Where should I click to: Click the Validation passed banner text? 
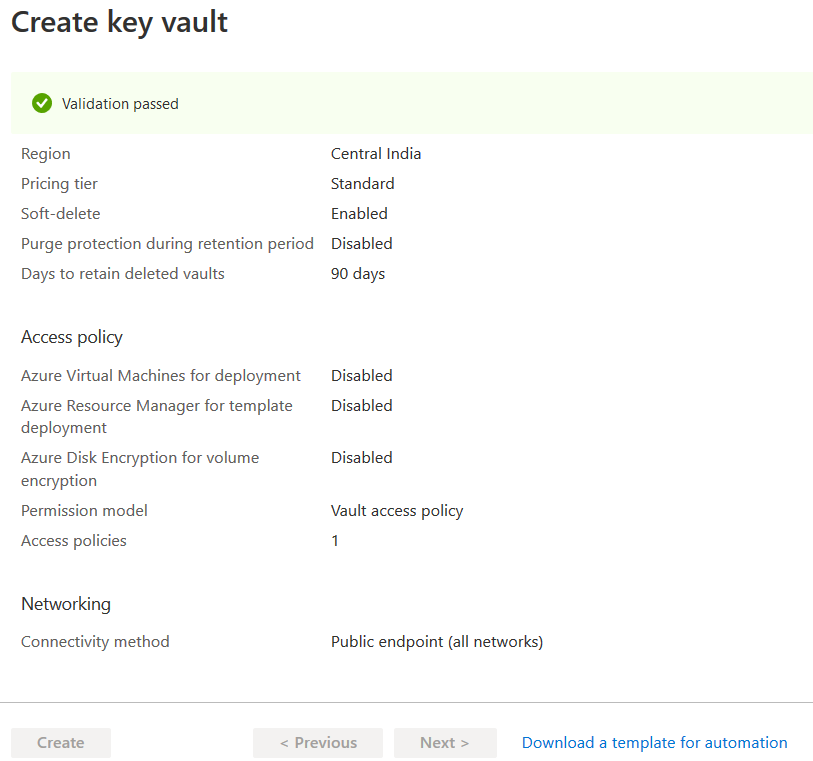tap(120, 104)
